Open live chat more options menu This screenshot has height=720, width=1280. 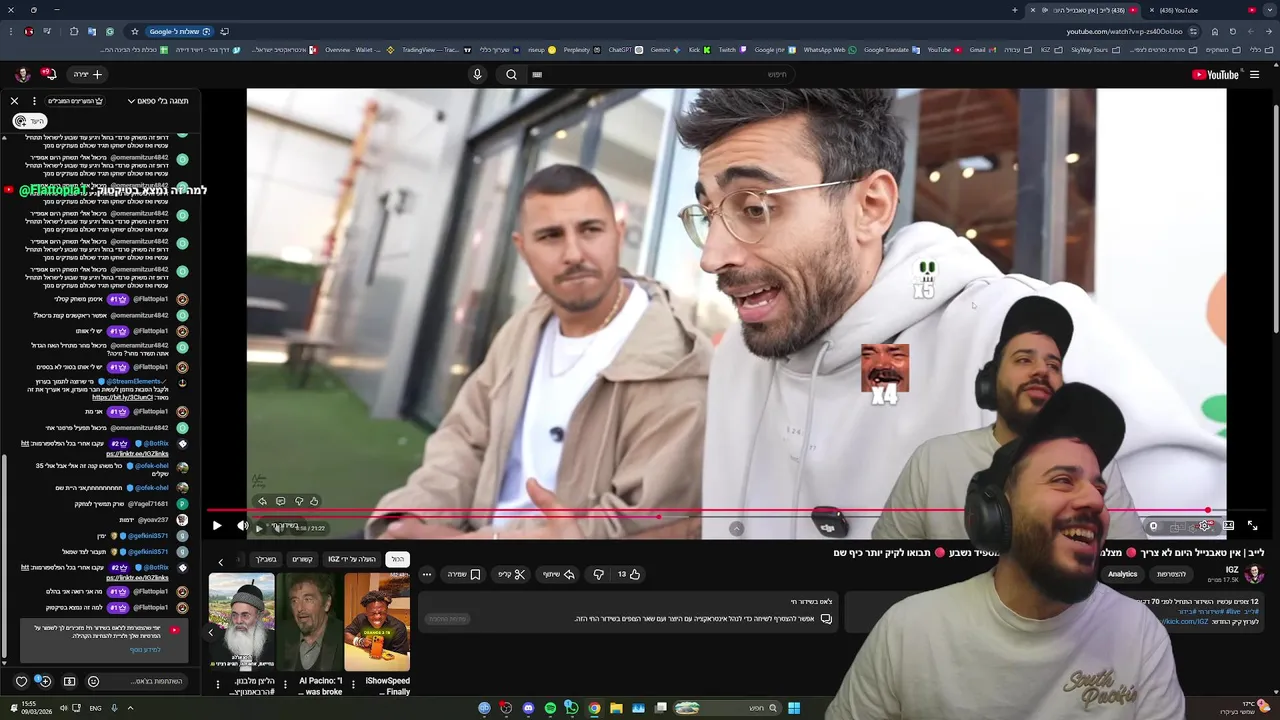(34, 101)
